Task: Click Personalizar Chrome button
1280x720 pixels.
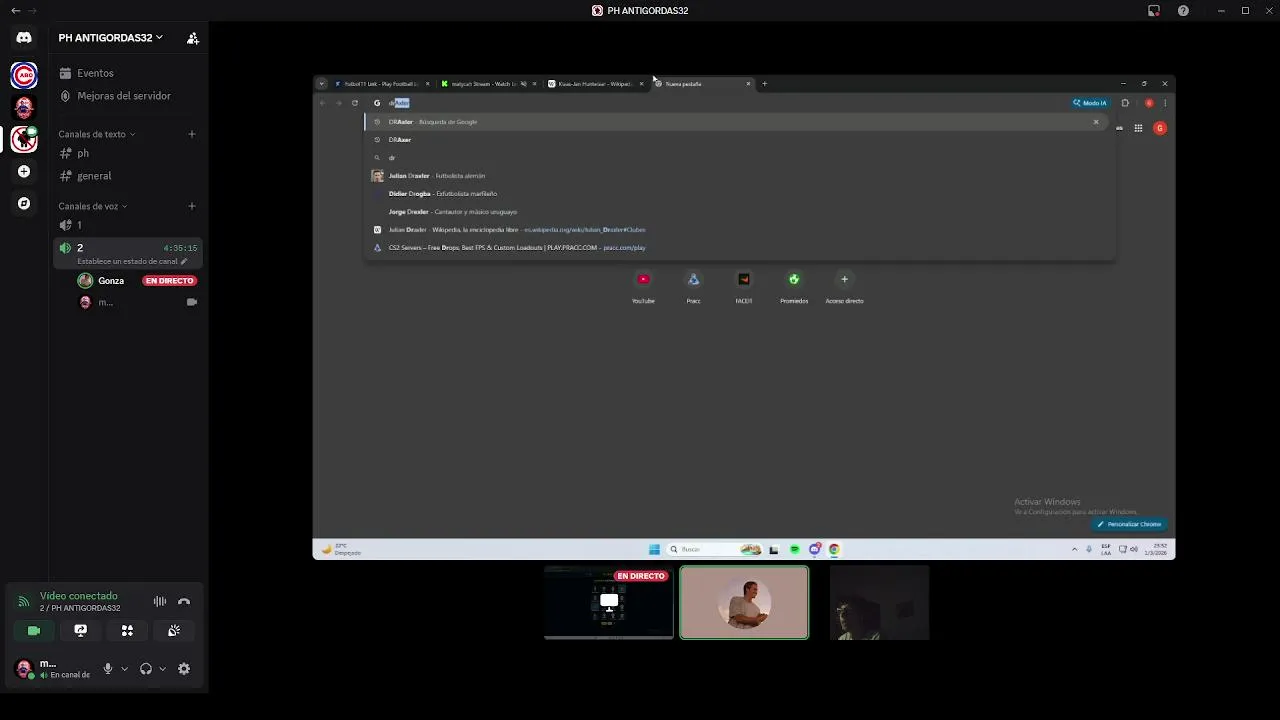Action: [x=1129, y=524]
